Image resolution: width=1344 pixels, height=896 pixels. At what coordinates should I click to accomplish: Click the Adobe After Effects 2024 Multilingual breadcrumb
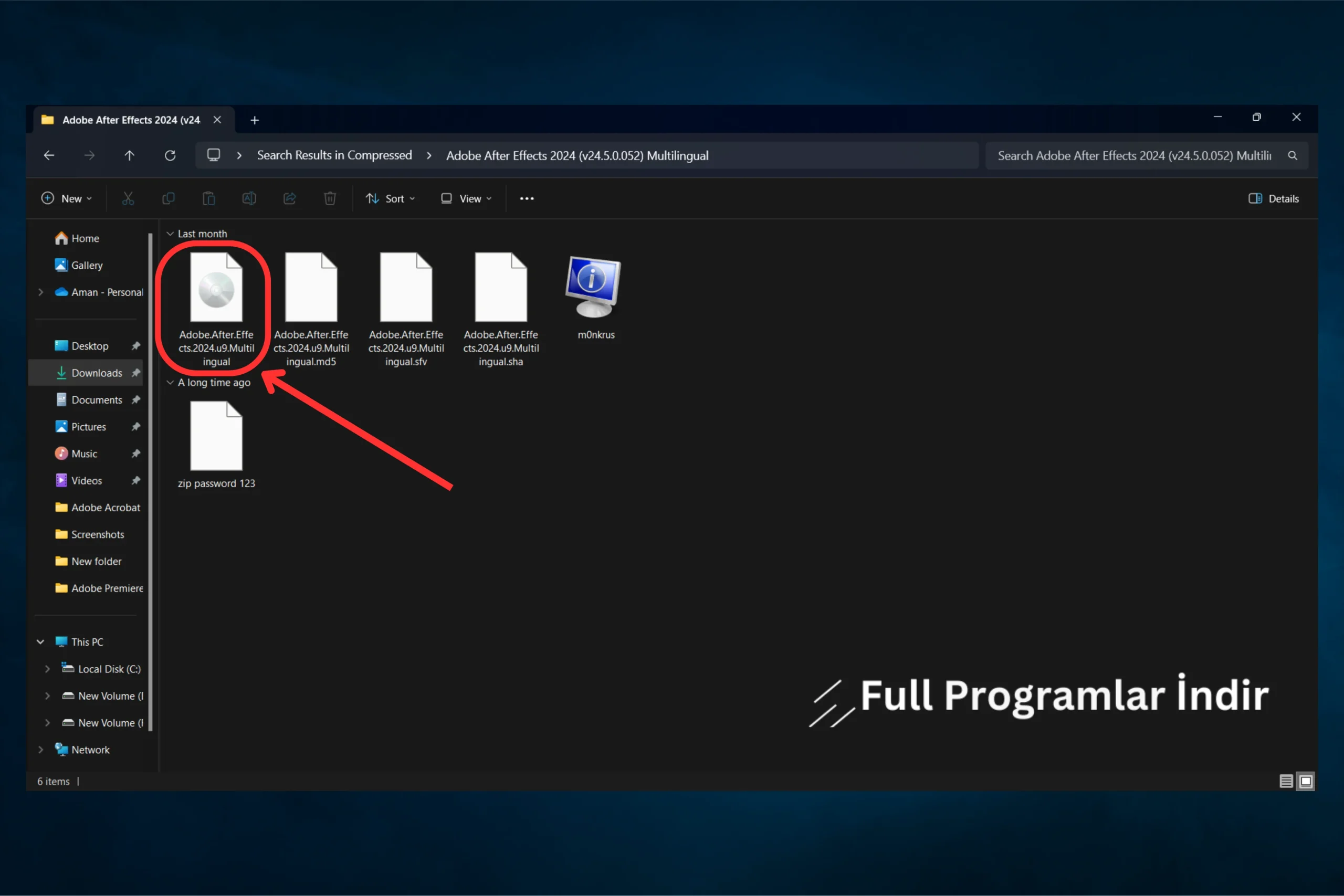tap(577, 155)
